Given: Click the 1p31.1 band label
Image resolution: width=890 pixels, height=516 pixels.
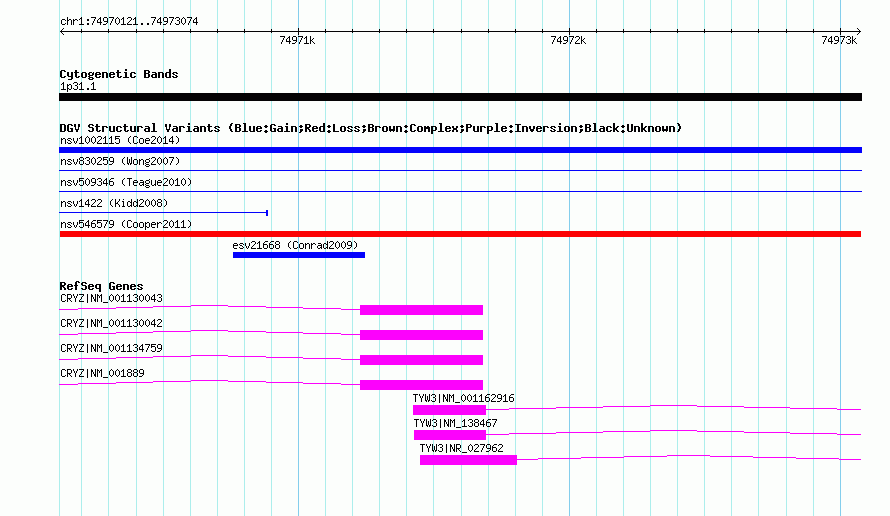Looking at the screenshot, I should coord(78,86).
